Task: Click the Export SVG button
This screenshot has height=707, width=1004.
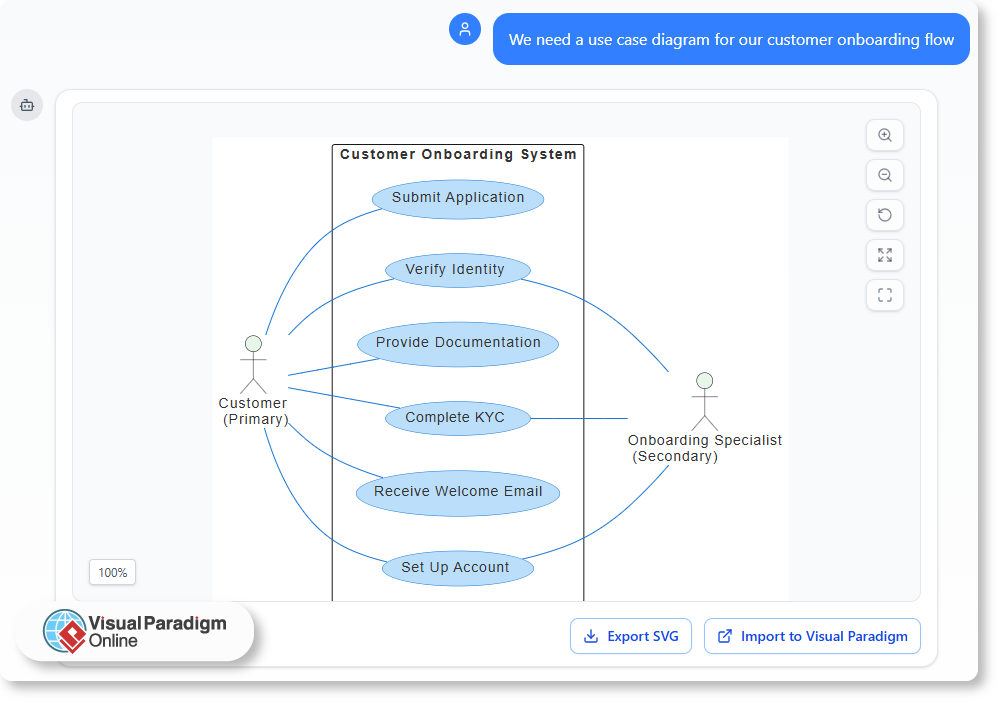Action: pyautogui.click(x=631, y=636)
